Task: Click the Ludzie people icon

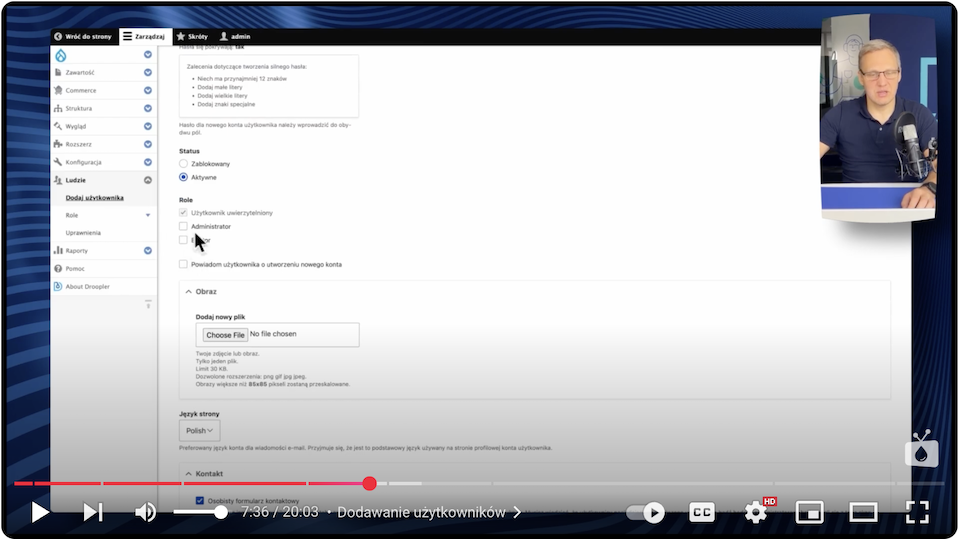Action: click(x=58, y=180)
